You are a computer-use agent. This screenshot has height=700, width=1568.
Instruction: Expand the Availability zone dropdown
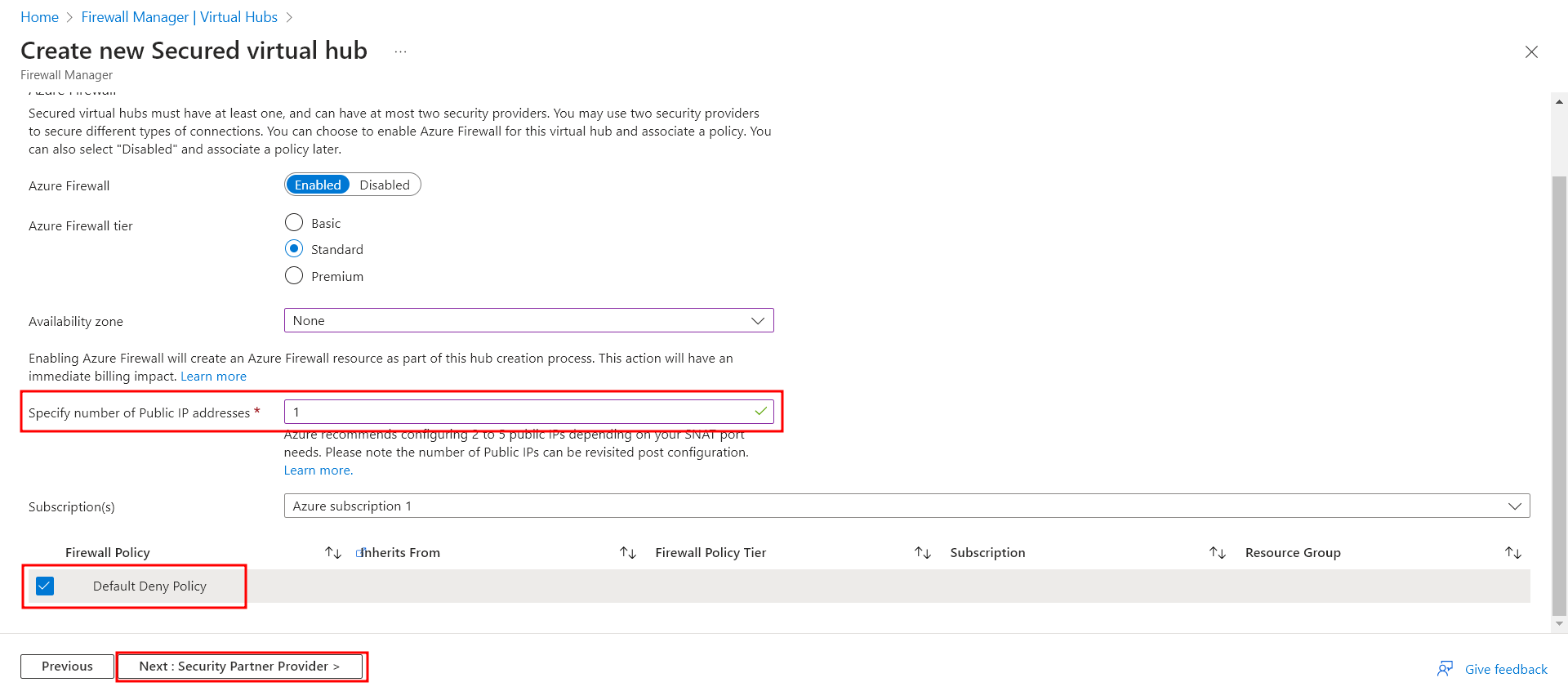tap(528, 321)
